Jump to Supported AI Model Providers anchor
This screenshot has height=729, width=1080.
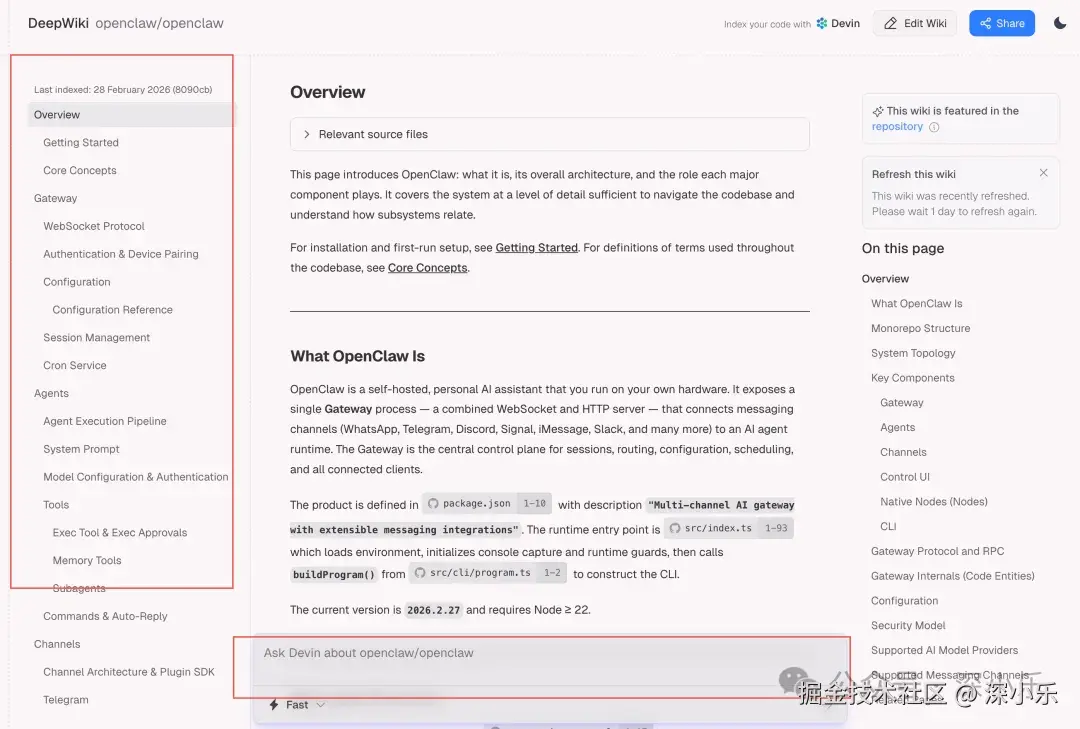pos(944,650)
